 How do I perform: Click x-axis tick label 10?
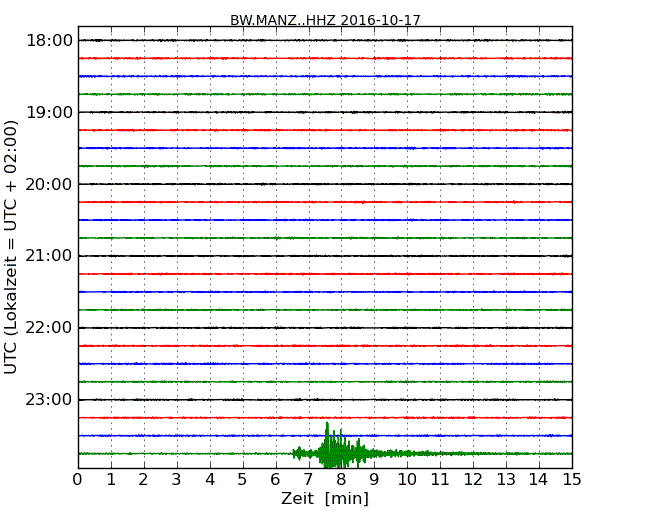(x=407, y=480)
